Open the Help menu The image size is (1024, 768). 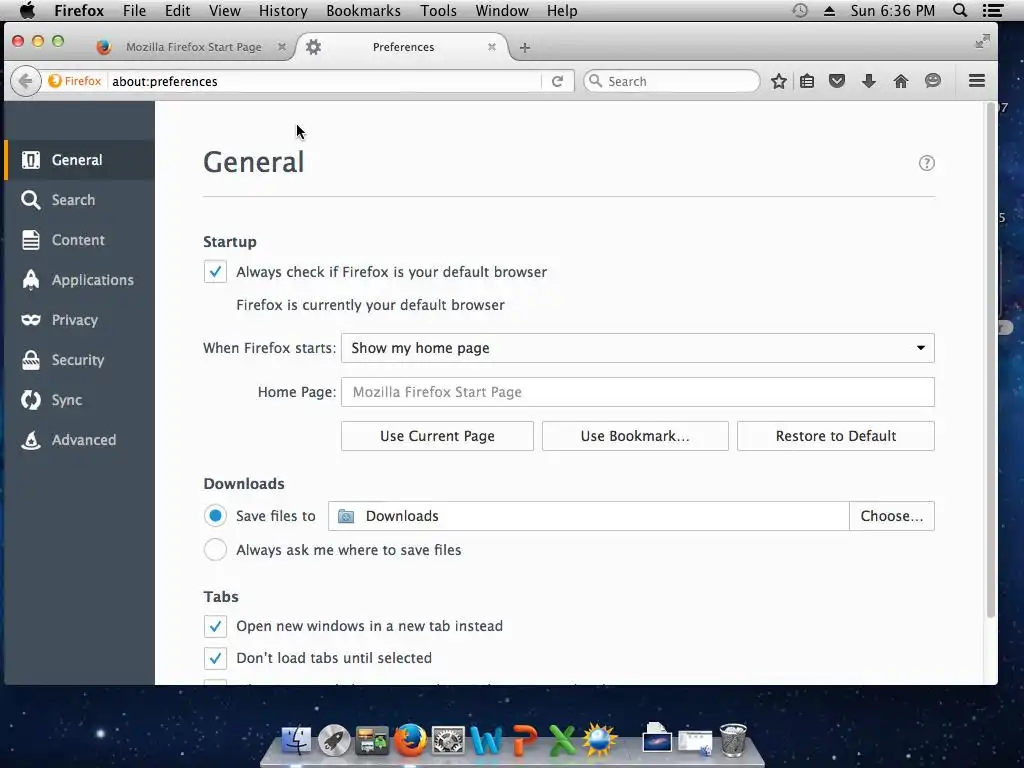tap(562, 10)
